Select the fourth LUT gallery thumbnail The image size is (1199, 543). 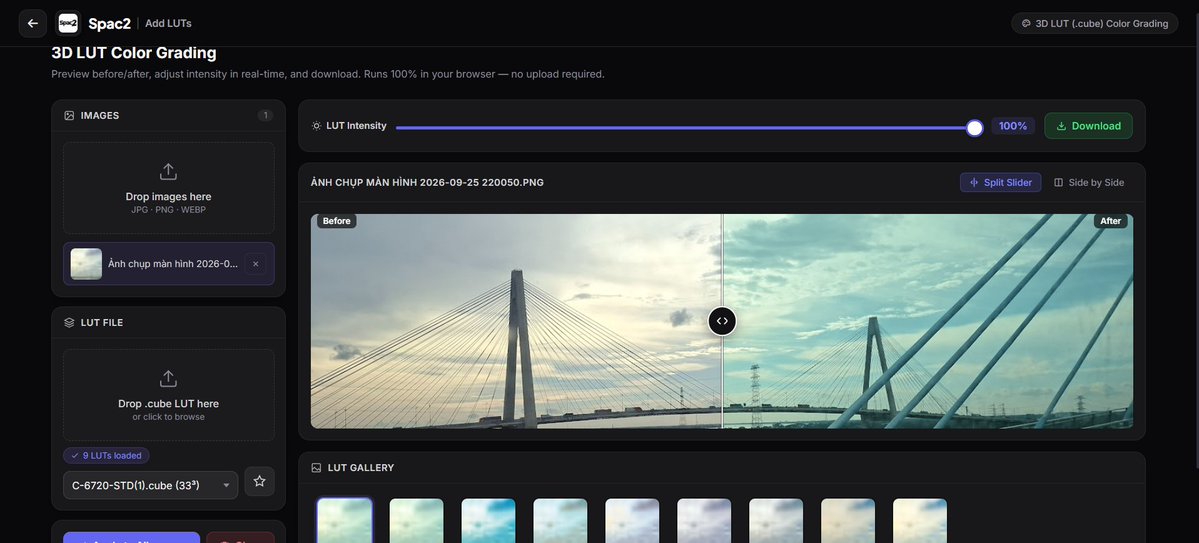click(x=561, y=521)
